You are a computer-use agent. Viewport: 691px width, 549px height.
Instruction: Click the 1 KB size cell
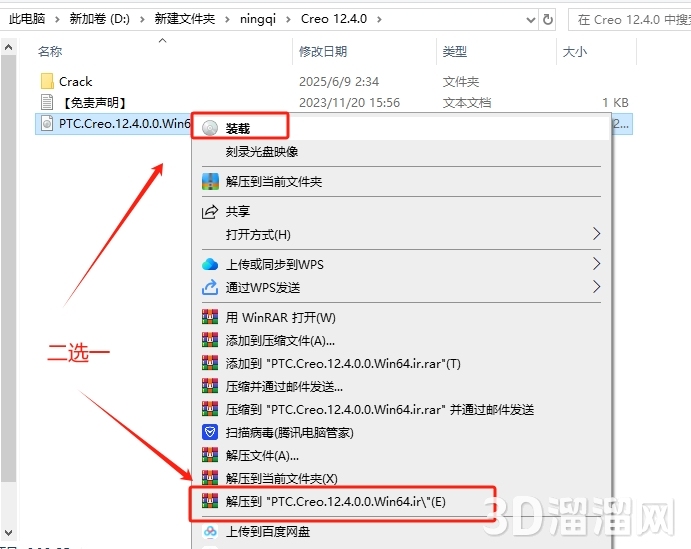pos(615,103)
